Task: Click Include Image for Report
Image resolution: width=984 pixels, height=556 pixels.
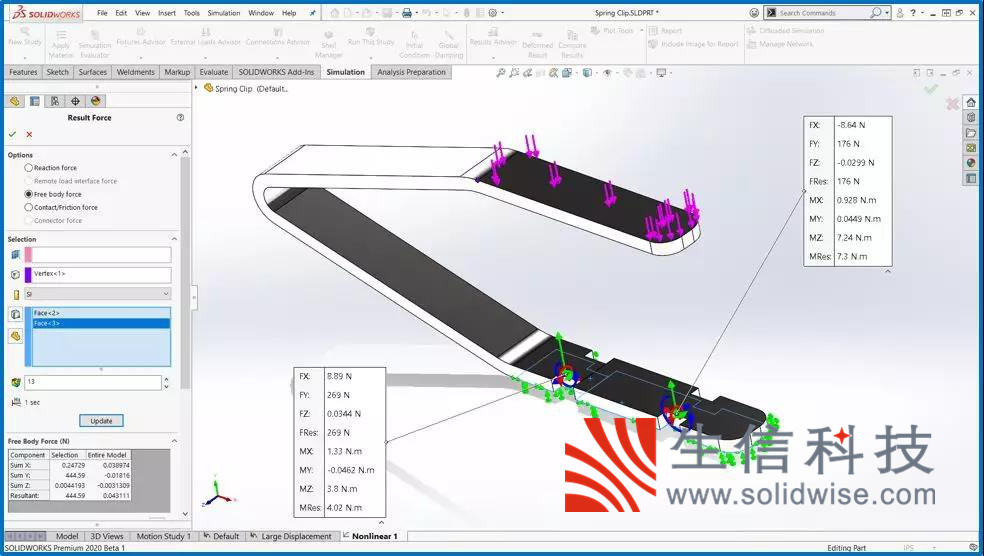Action: (693, 44)
